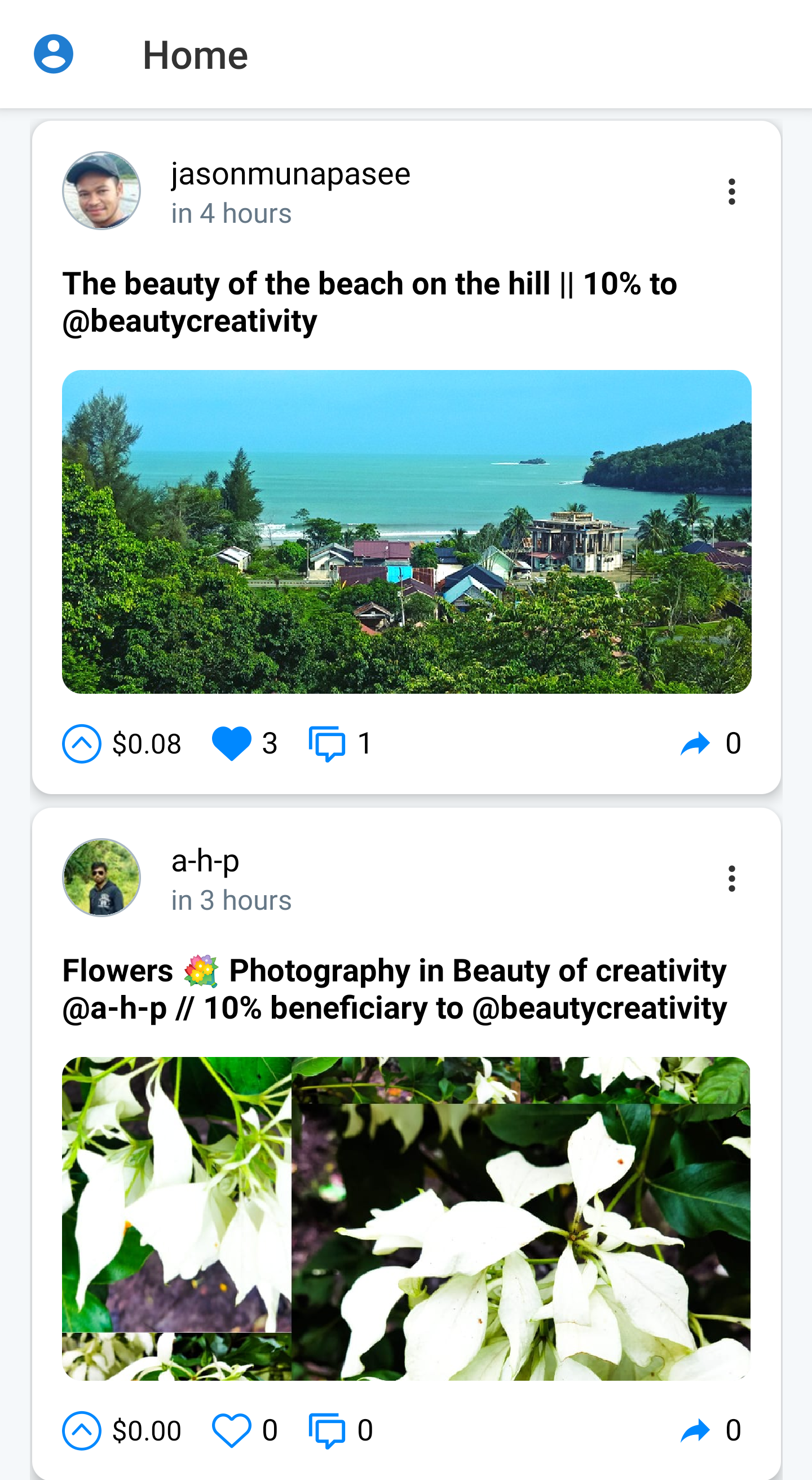The height and width of the screenshot is (1480, 812).
Task: Like the flowers post with heart outline
Action: tap(231, 1430)
